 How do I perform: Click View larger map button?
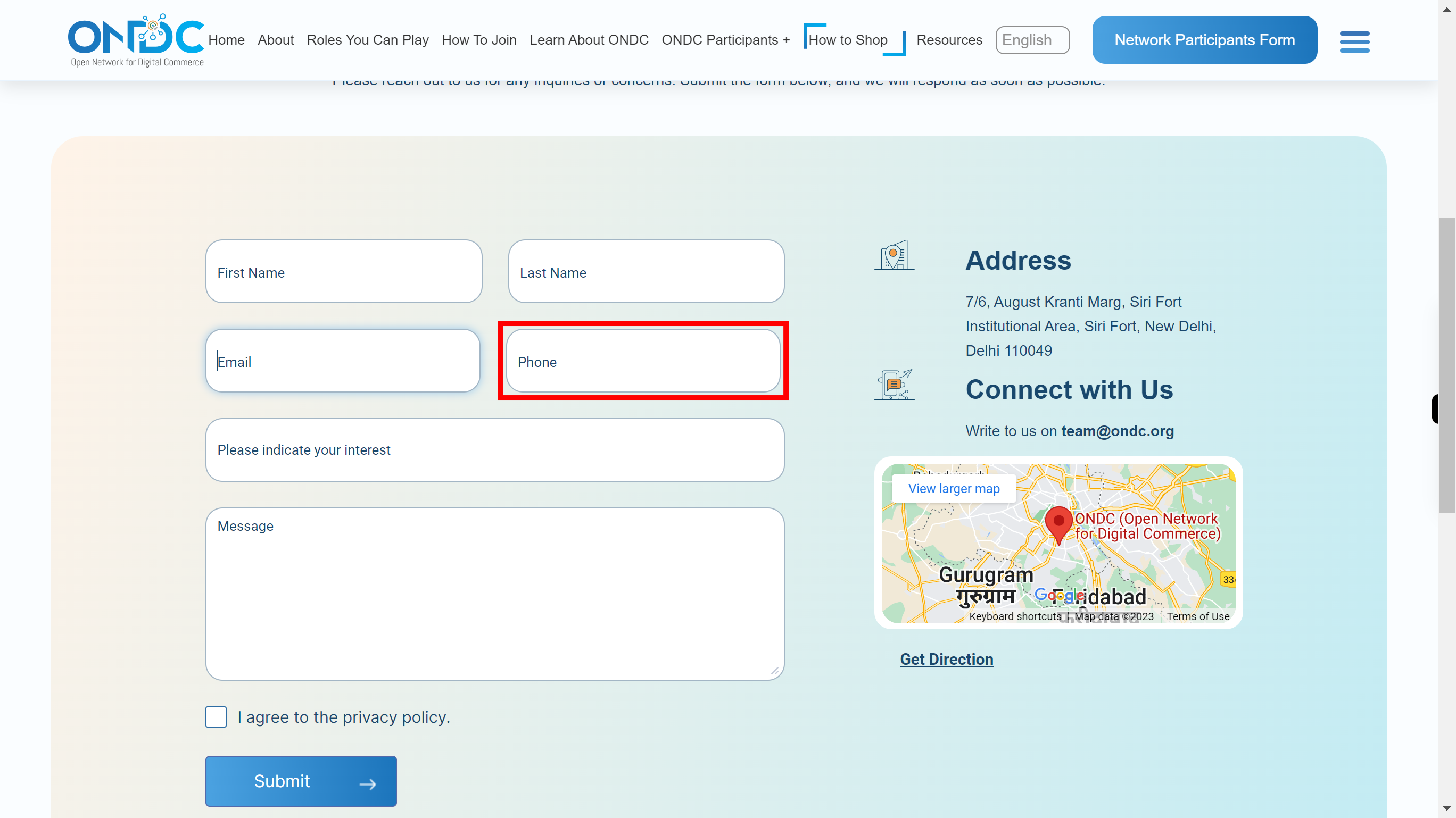tap(953, 488)
